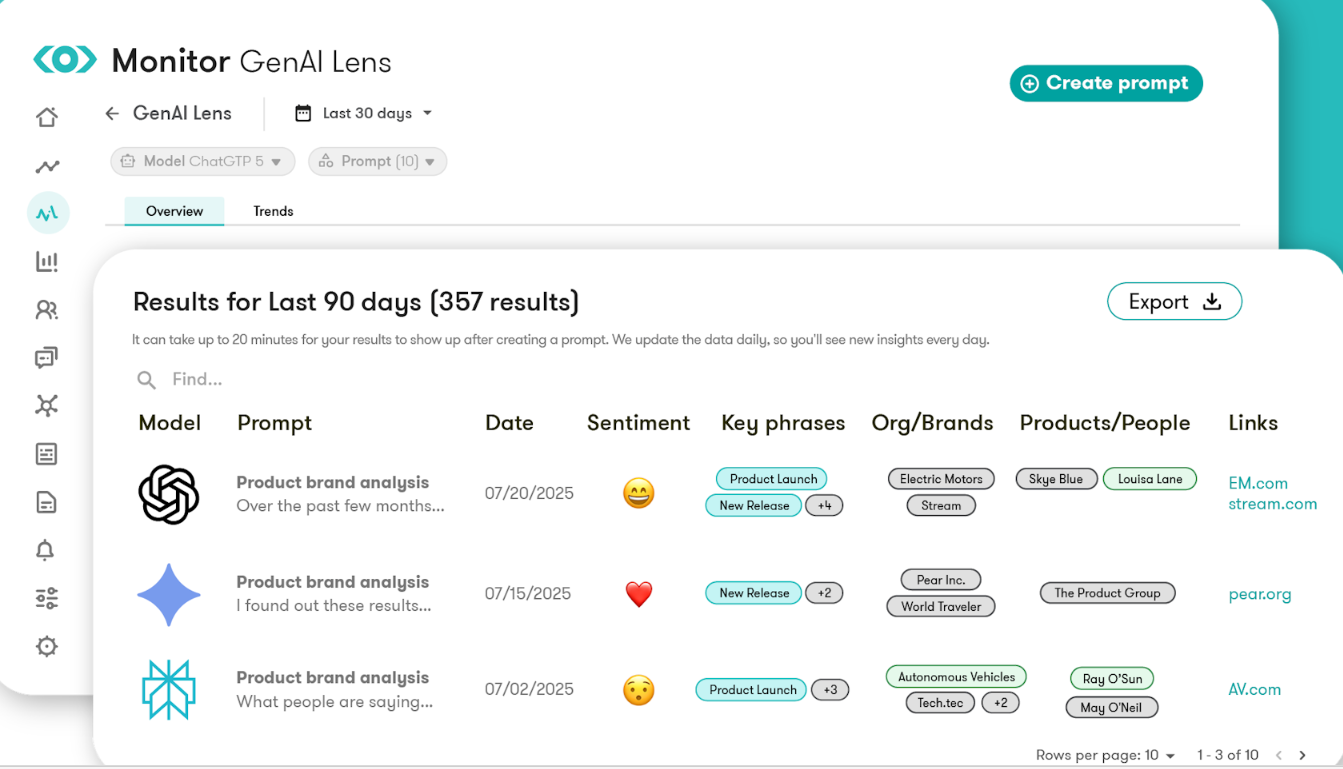Click the 'What people are saying...' prompt text
Screen dimensions: 1343x769
pos(335,702)
